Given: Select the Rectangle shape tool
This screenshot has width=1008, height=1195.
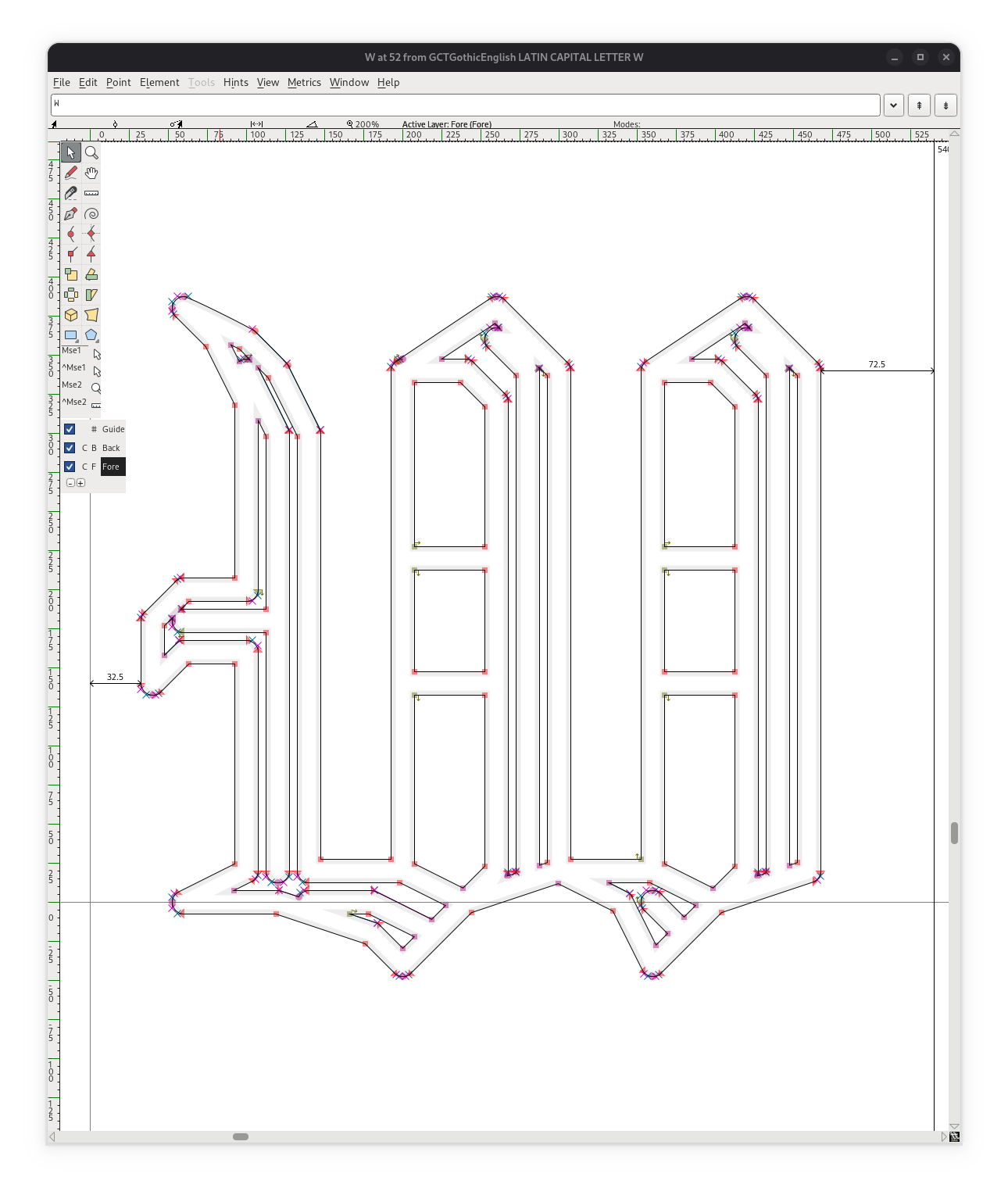Looking at the screenshot, I should tap(71, 335).
